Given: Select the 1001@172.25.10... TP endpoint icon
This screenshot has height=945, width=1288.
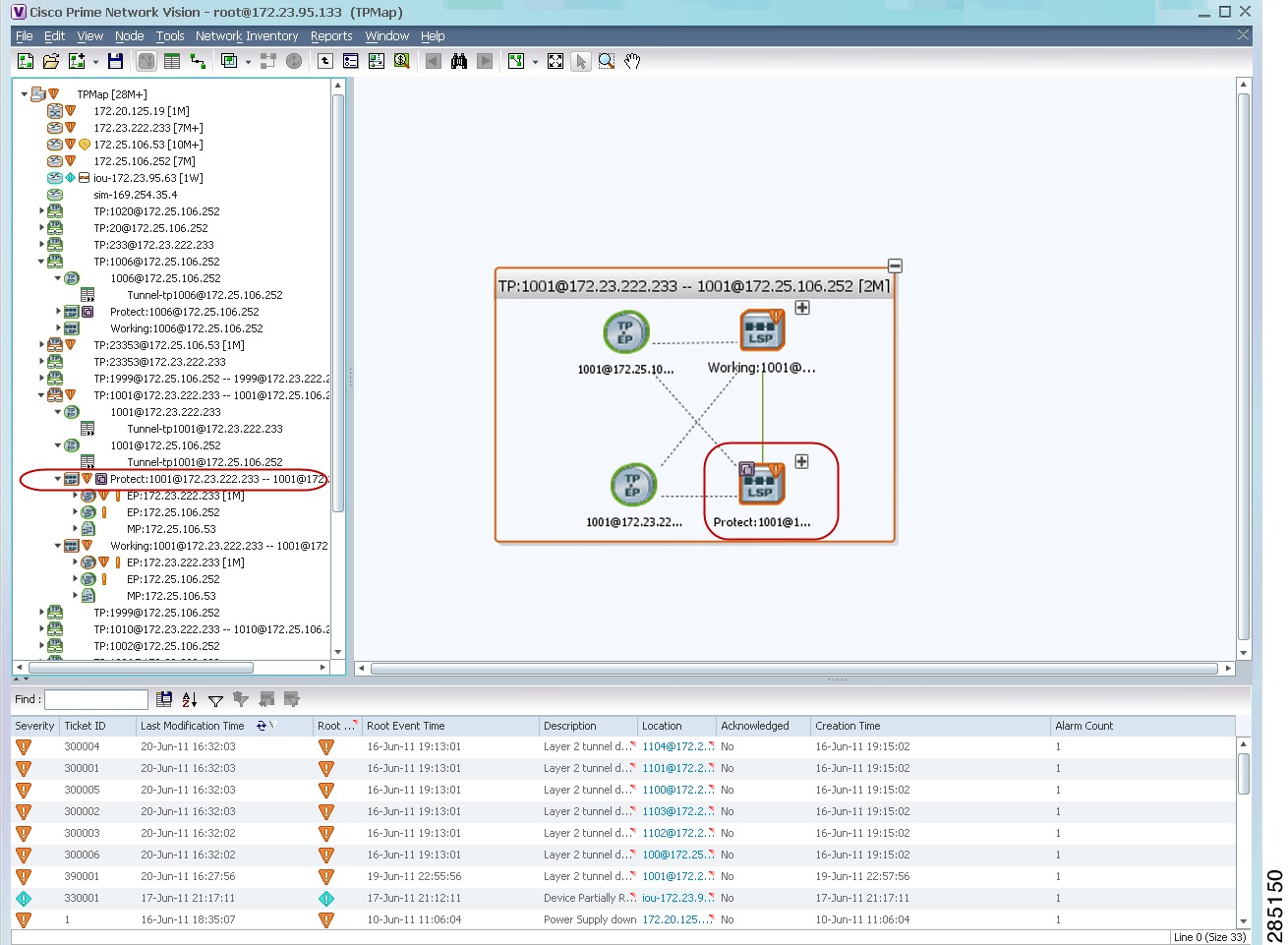Looking at the screenshot, I should click(626, 333).
